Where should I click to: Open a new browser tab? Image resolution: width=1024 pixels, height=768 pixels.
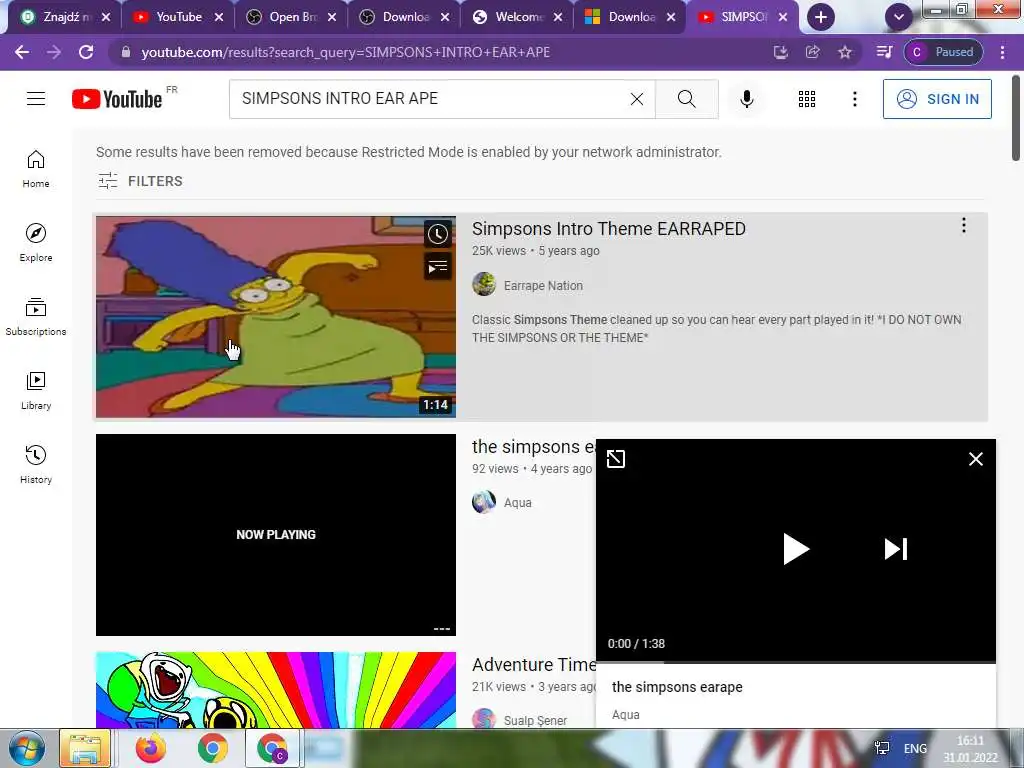(821, 17)
